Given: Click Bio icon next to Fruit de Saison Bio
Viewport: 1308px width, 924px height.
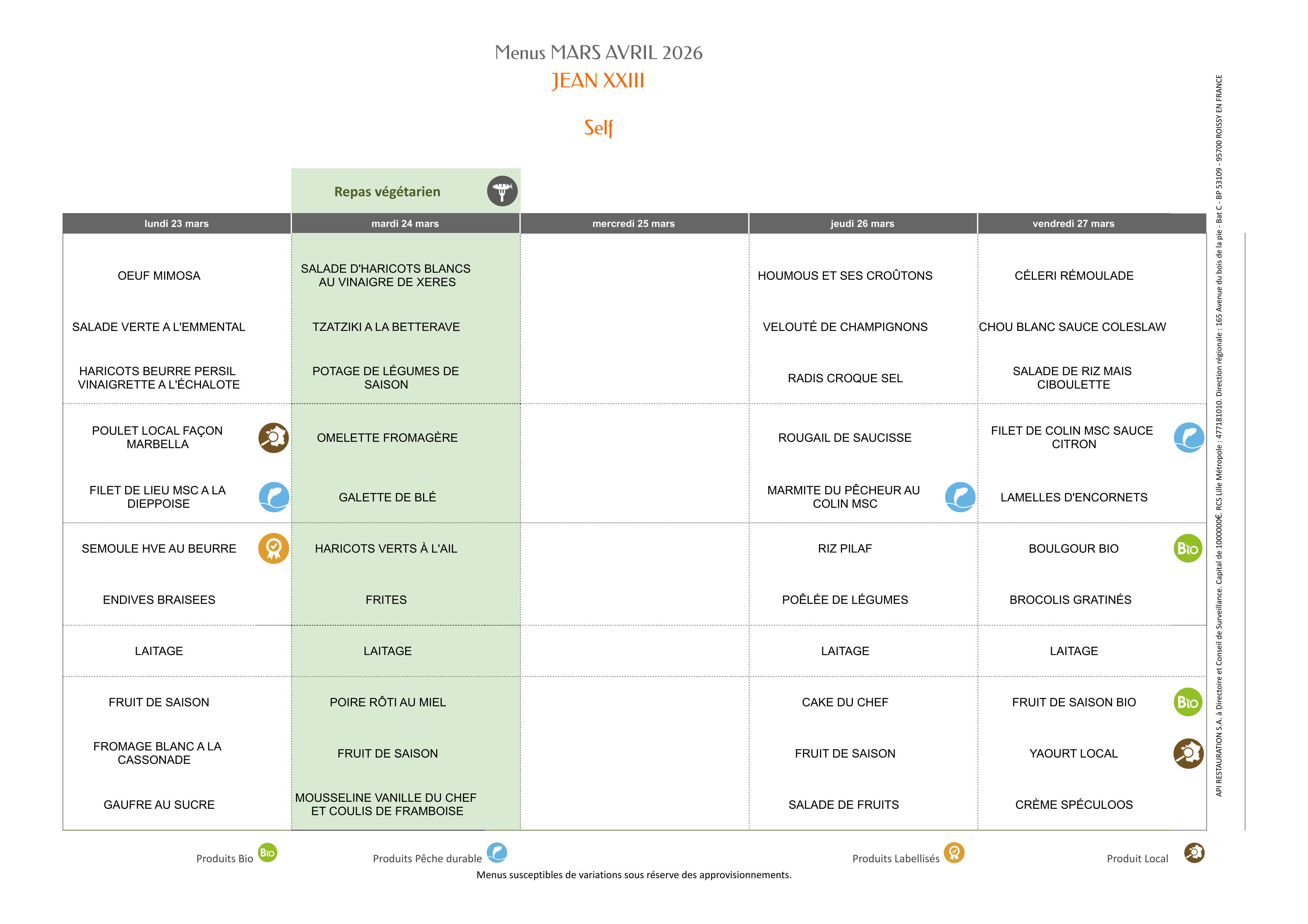Looking at the screenshot, I should click(x=1188, y=702).
